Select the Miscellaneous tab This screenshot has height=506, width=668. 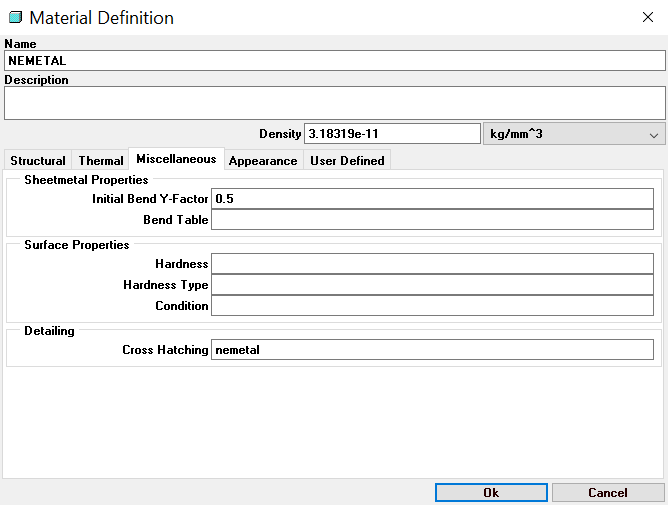(x=176, y=160)
